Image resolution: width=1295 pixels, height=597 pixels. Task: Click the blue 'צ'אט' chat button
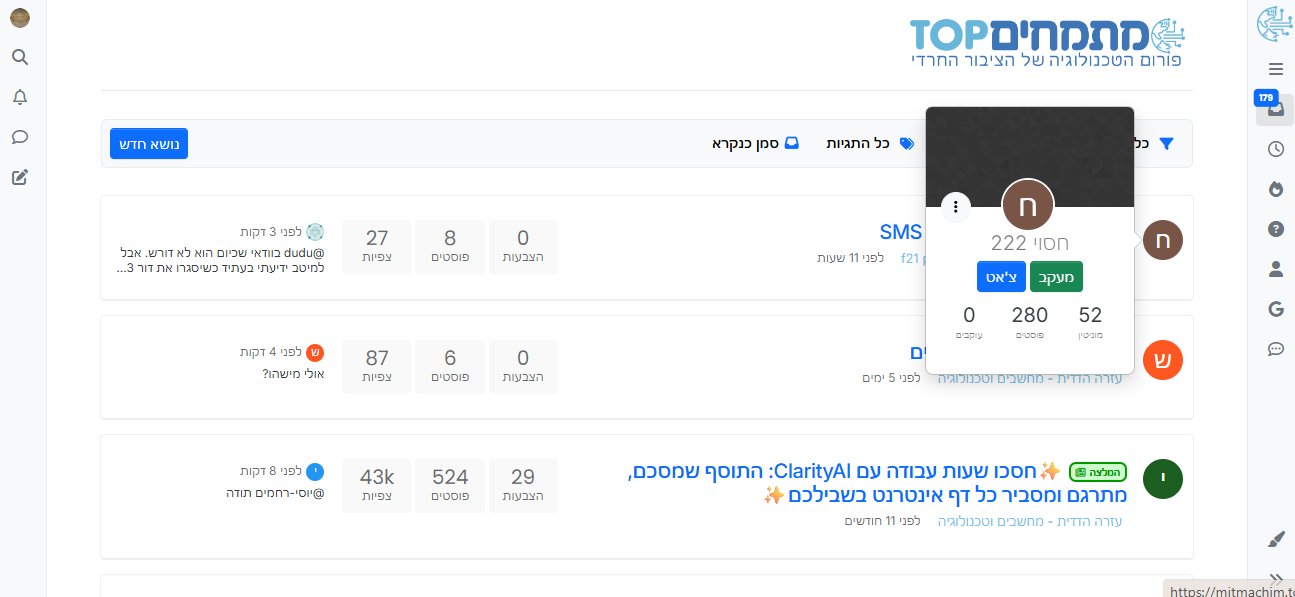coord(1001,276)
